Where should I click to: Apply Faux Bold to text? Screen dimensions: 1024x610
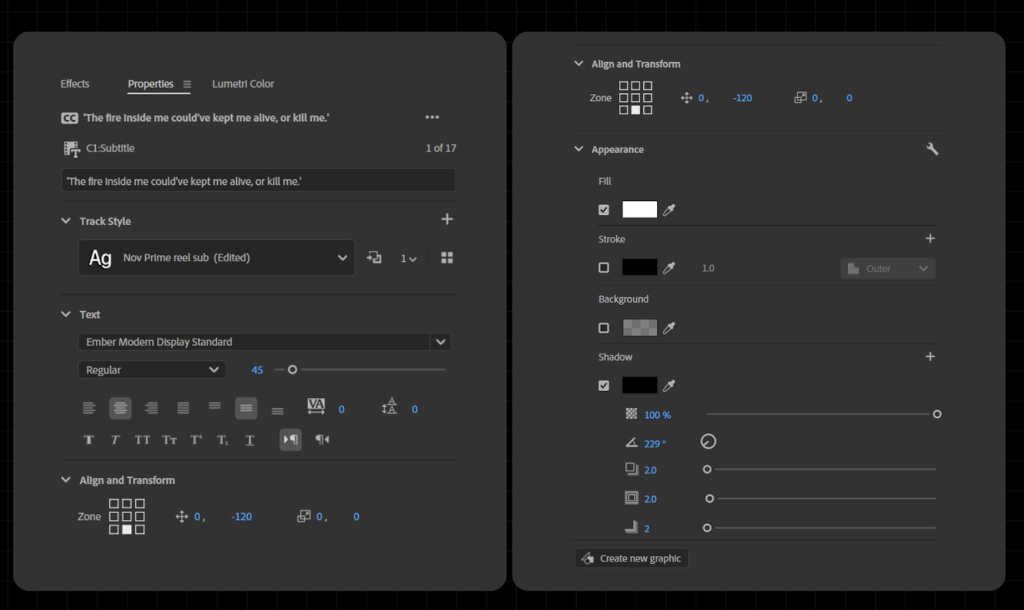[89, 440]
